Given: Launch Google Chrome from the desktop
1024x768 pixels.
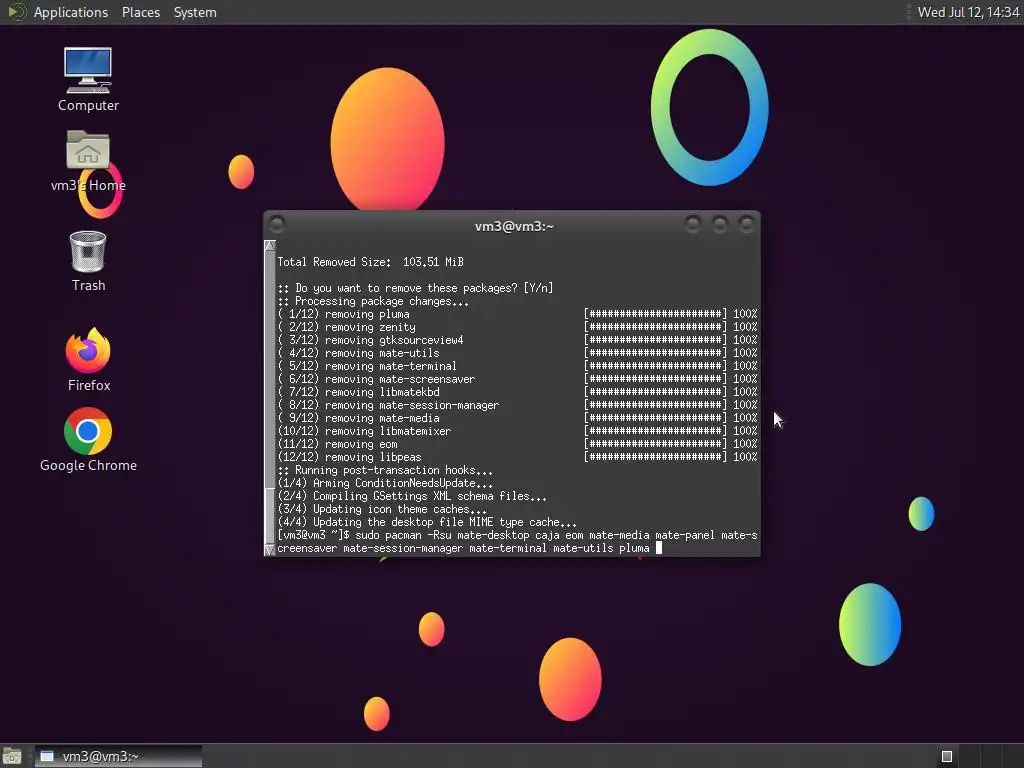Looking at the screenshot, I should [88, 440].
